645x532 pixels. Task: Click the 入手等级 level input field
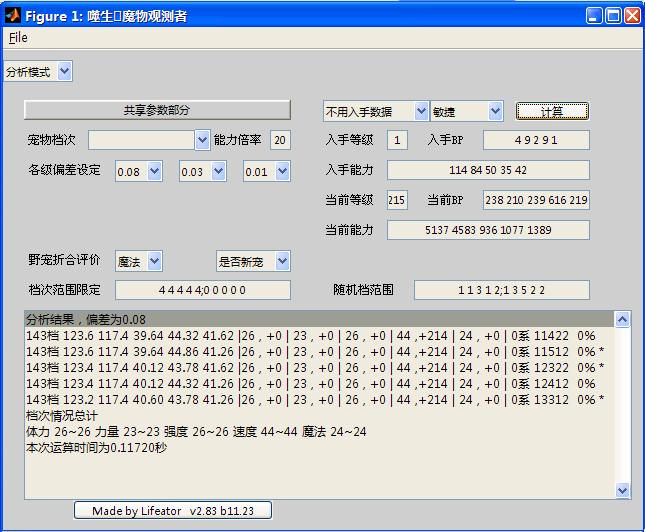[x=398, y=140]
